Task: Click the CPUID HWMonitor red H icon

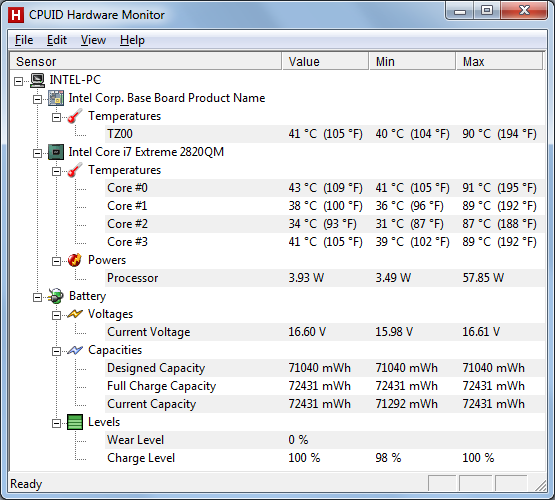Action: pyautogui.click(x=16, y=15)
